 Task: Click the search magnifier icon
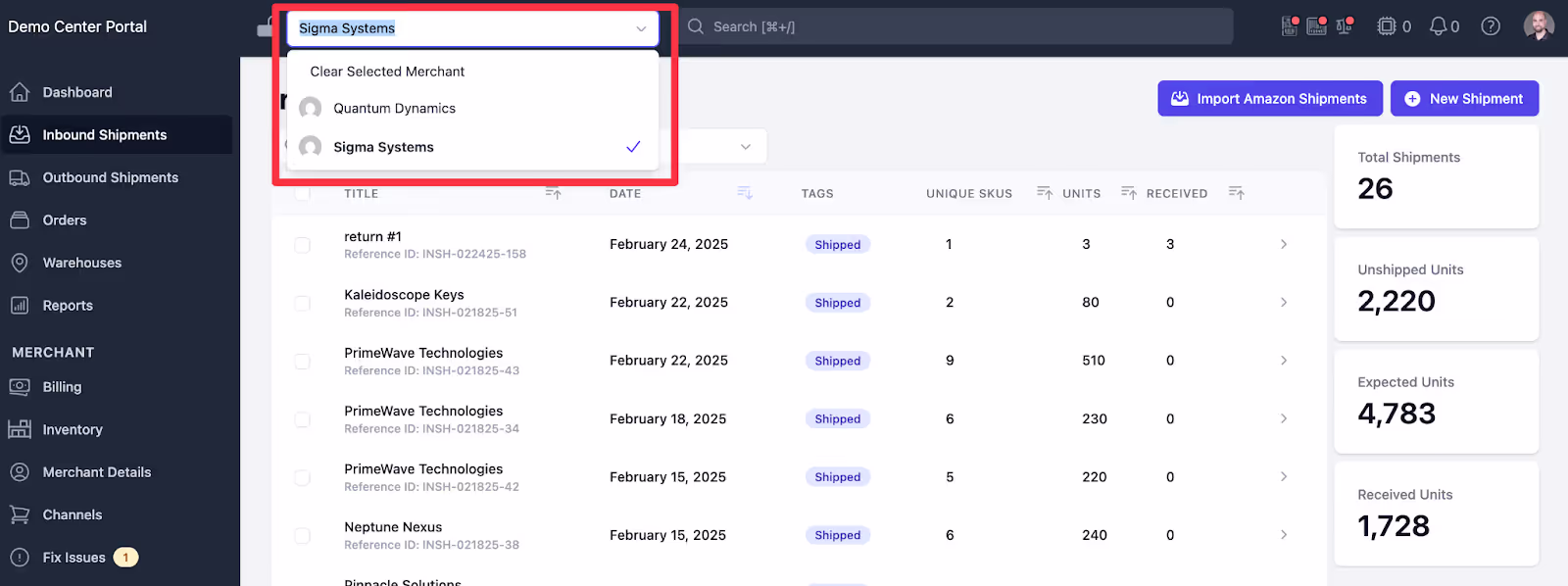click(x=696, y=26)
